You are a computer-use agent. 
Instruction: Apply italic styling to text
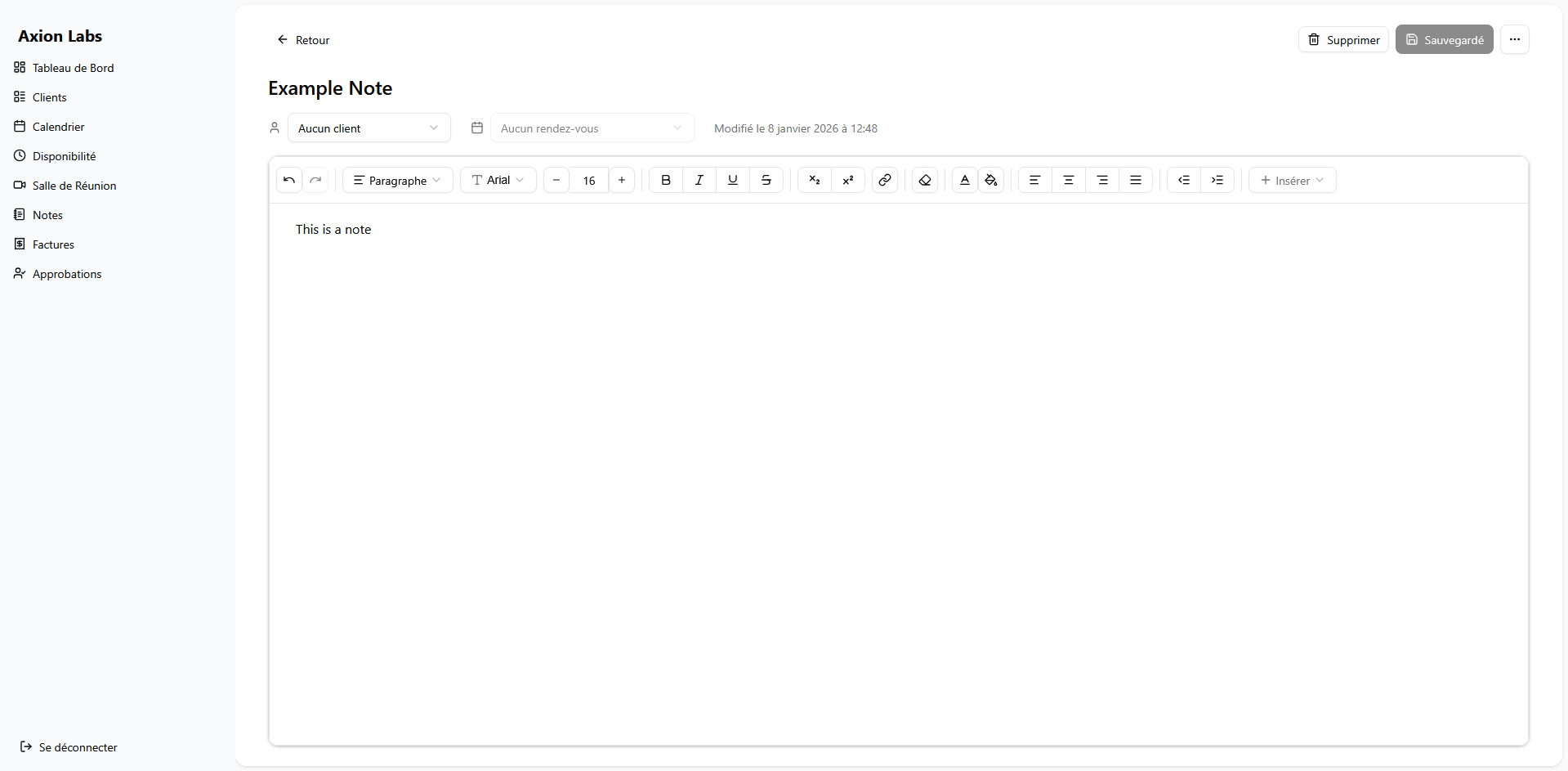click(699, 180)
